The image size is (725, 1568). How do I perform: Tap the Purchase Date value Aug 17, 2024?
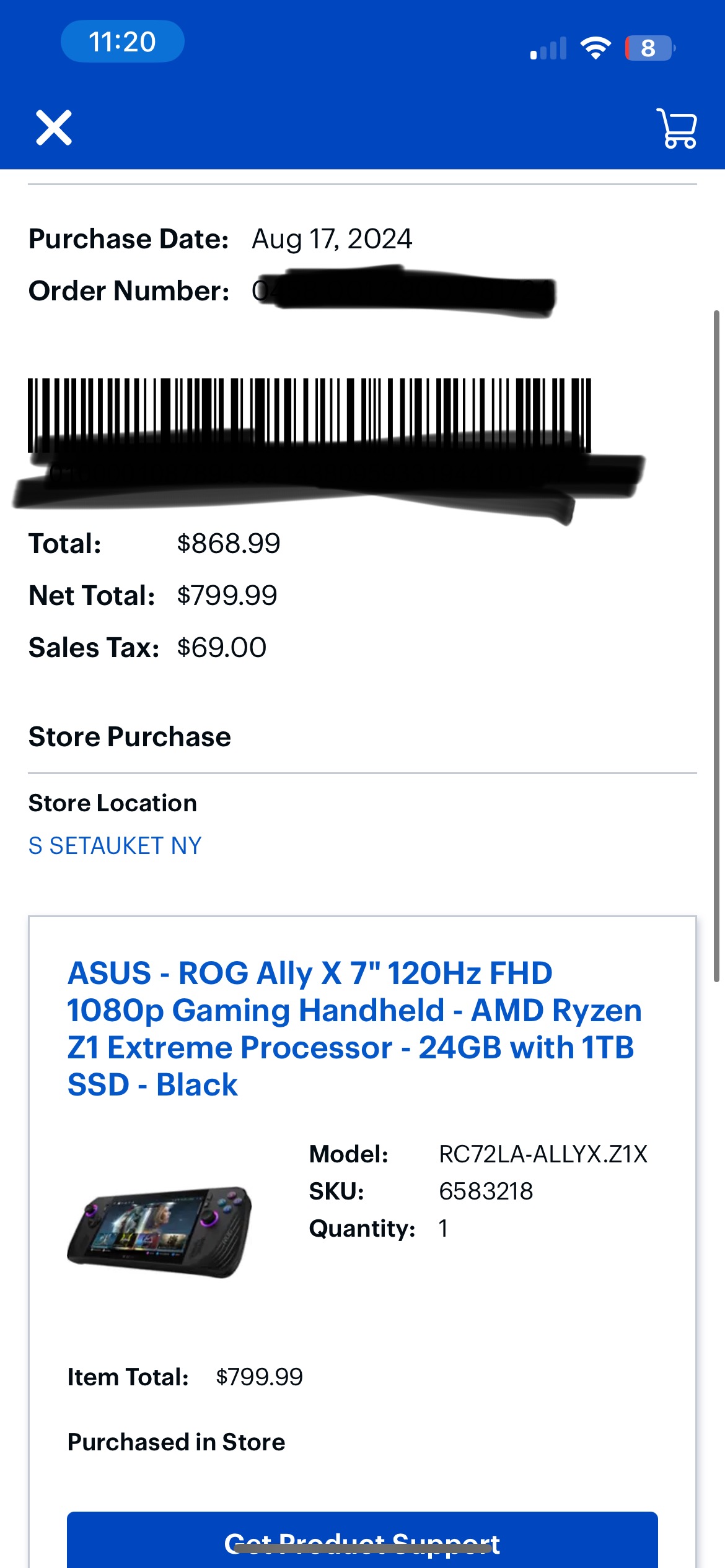tap(332, 239)
